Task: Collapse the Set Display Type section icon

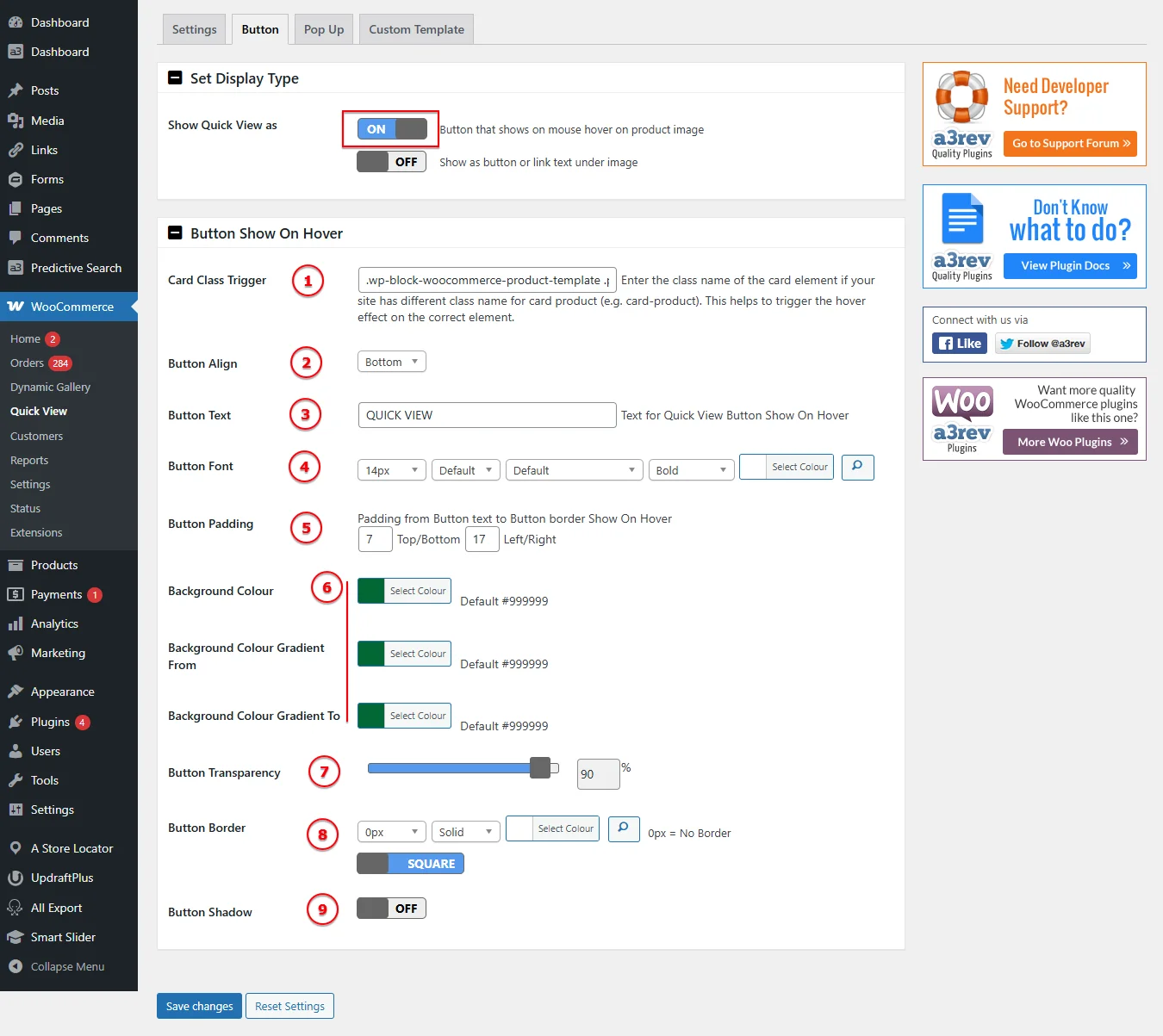Action: (x=175, y=78)
